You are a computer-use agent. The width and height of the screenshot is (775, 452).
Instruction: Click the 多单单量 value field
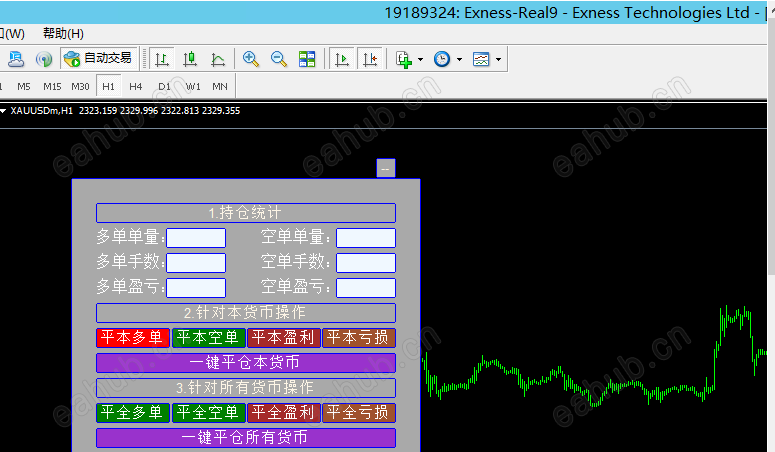[196, 238]
